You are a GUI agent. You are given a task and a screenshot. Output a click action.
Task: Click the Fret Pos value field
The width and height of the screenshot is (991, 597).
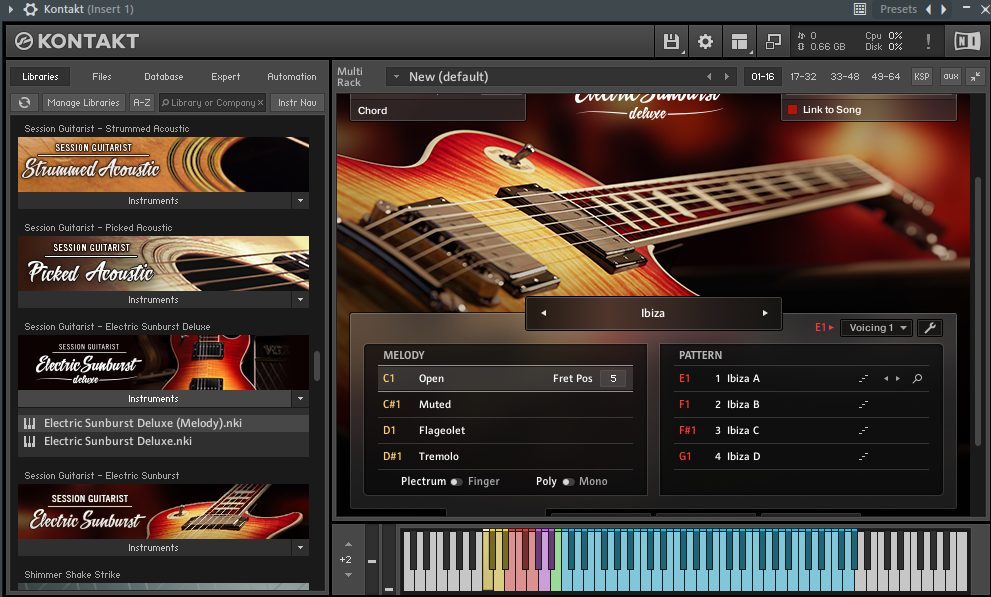coord(613,378)
